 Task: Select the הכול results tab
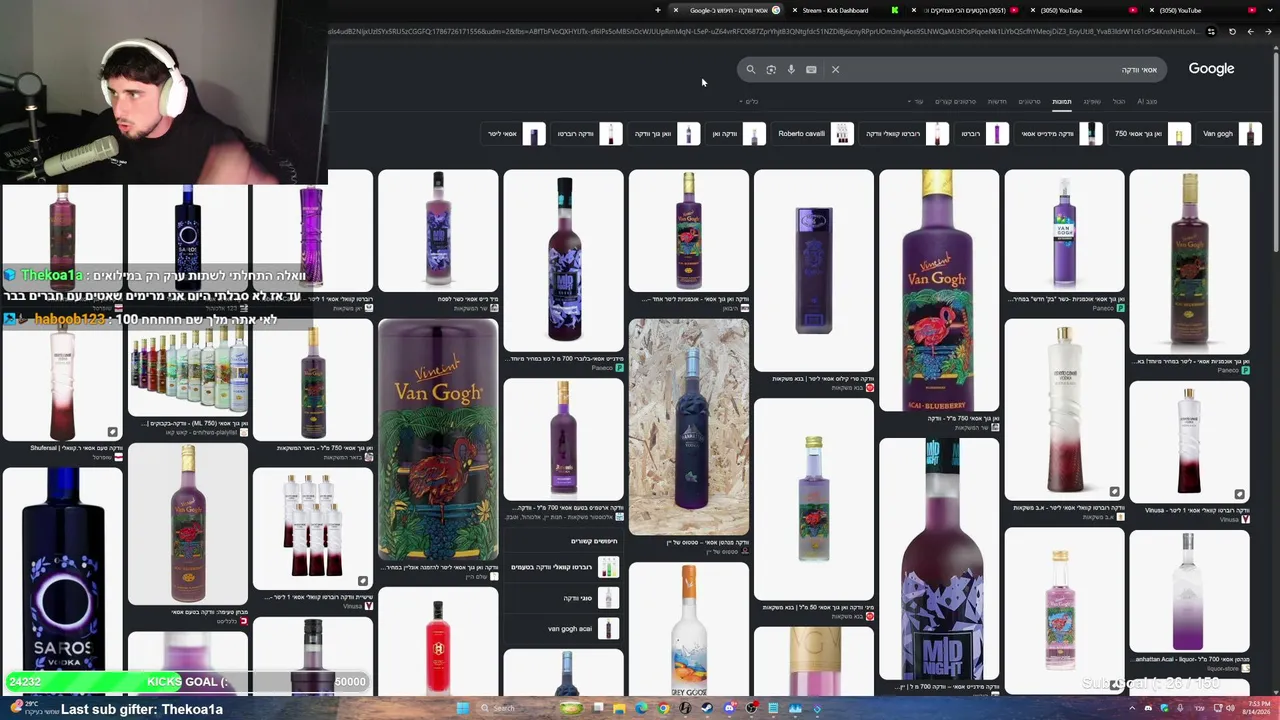click(1119, 101)
